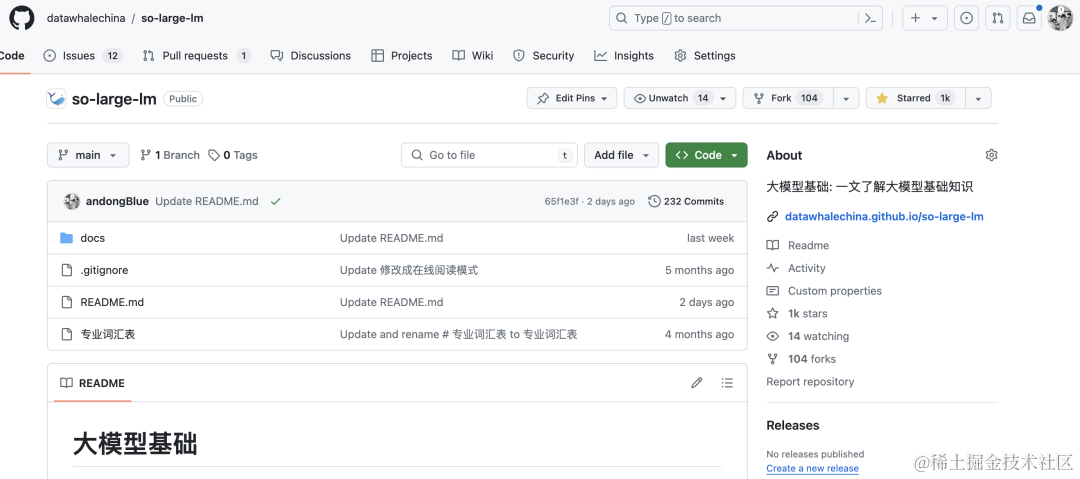Open the 专业词汇表 file name
The height and width of the screenshot is (479, 1080).
[x=107, y=334]
